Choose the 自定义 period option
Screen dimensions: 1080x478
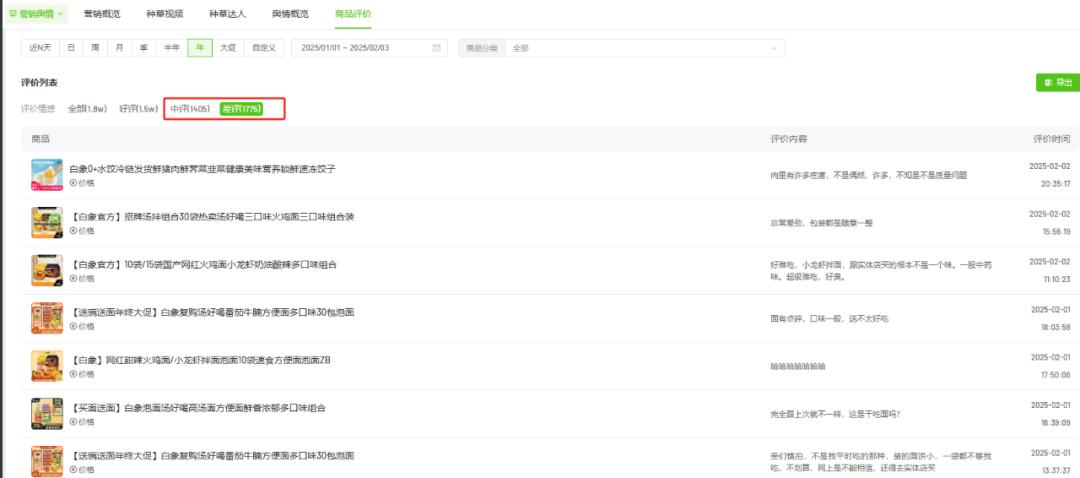click(x=264, y=48)
